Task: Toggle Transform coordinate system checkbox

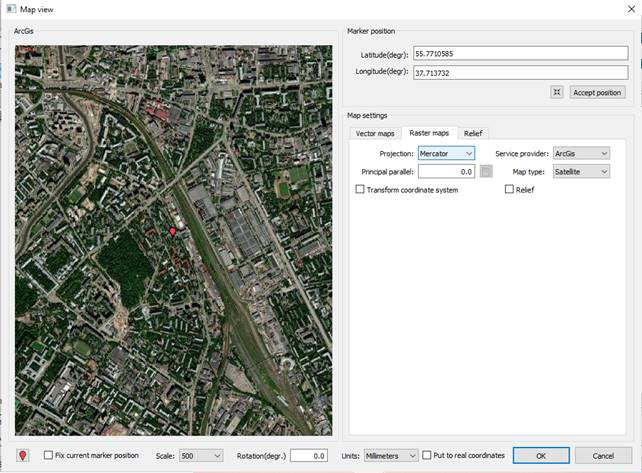Action: [x=360, y=190]
